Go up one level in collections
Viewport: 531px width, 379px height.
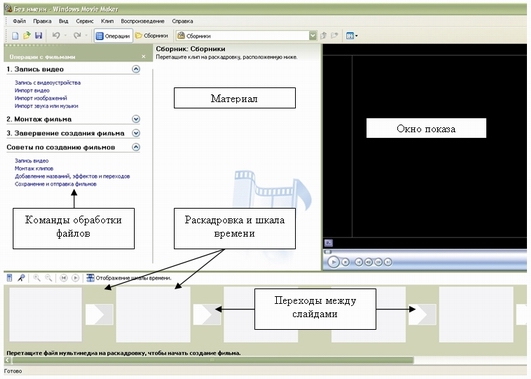[324, 36]
